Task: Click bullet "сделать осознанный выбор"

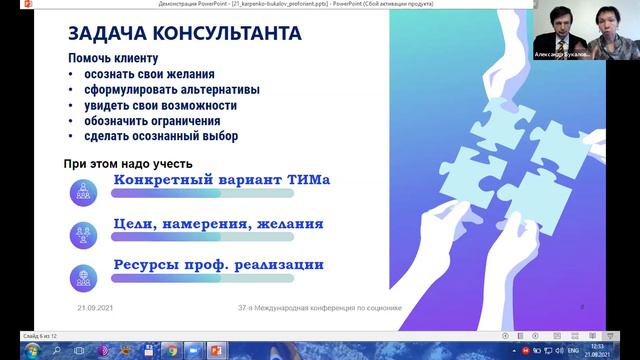Action: coord(161,136)
